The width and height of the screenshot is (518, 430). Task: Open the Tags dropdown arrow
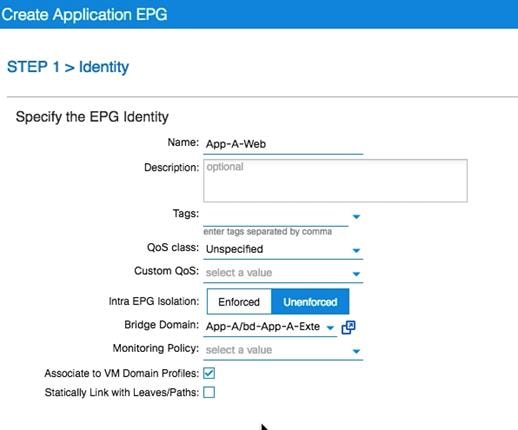coord(356,217)
